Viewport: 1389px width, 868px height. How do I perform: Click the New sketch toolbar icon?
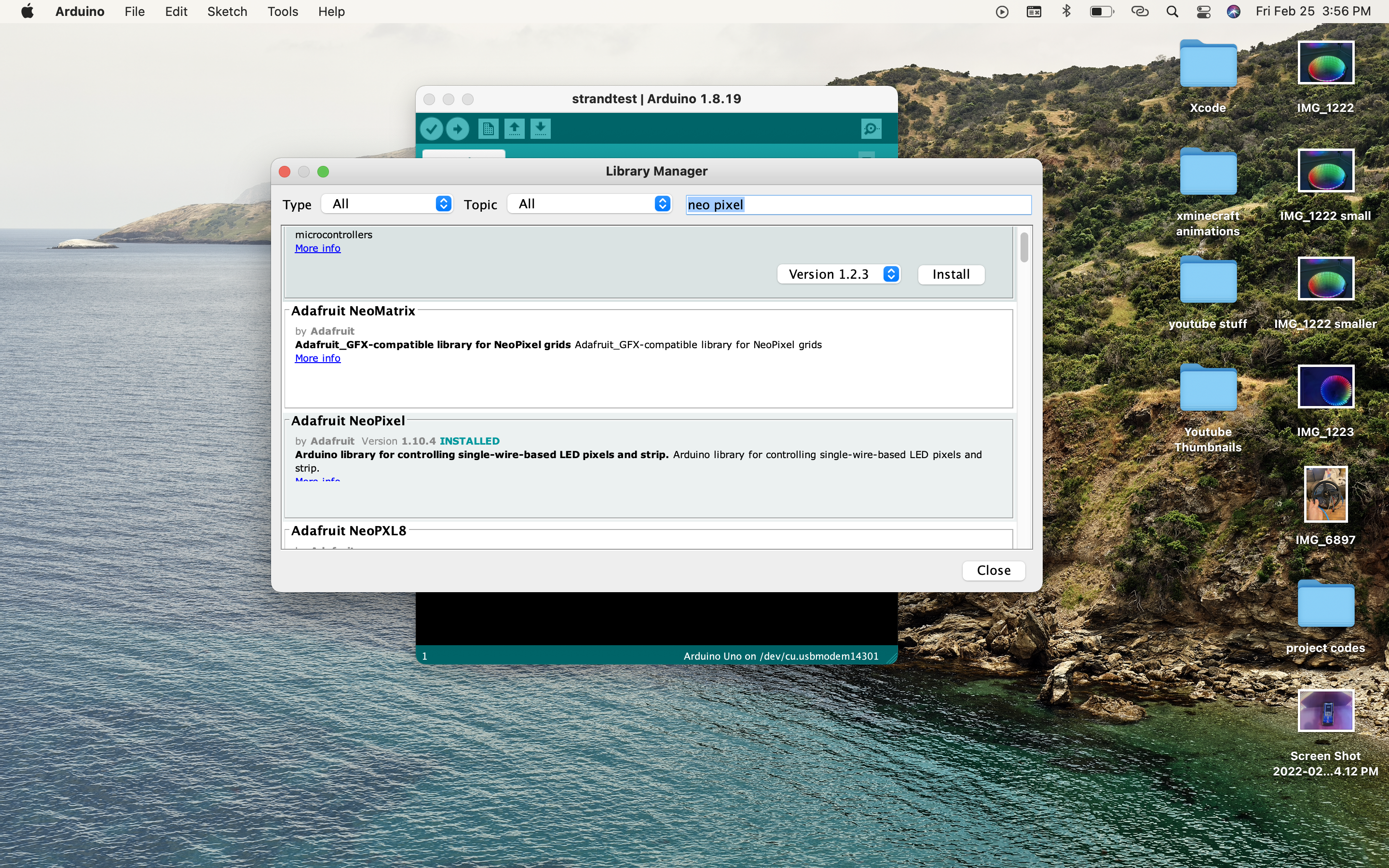(488, 129)
